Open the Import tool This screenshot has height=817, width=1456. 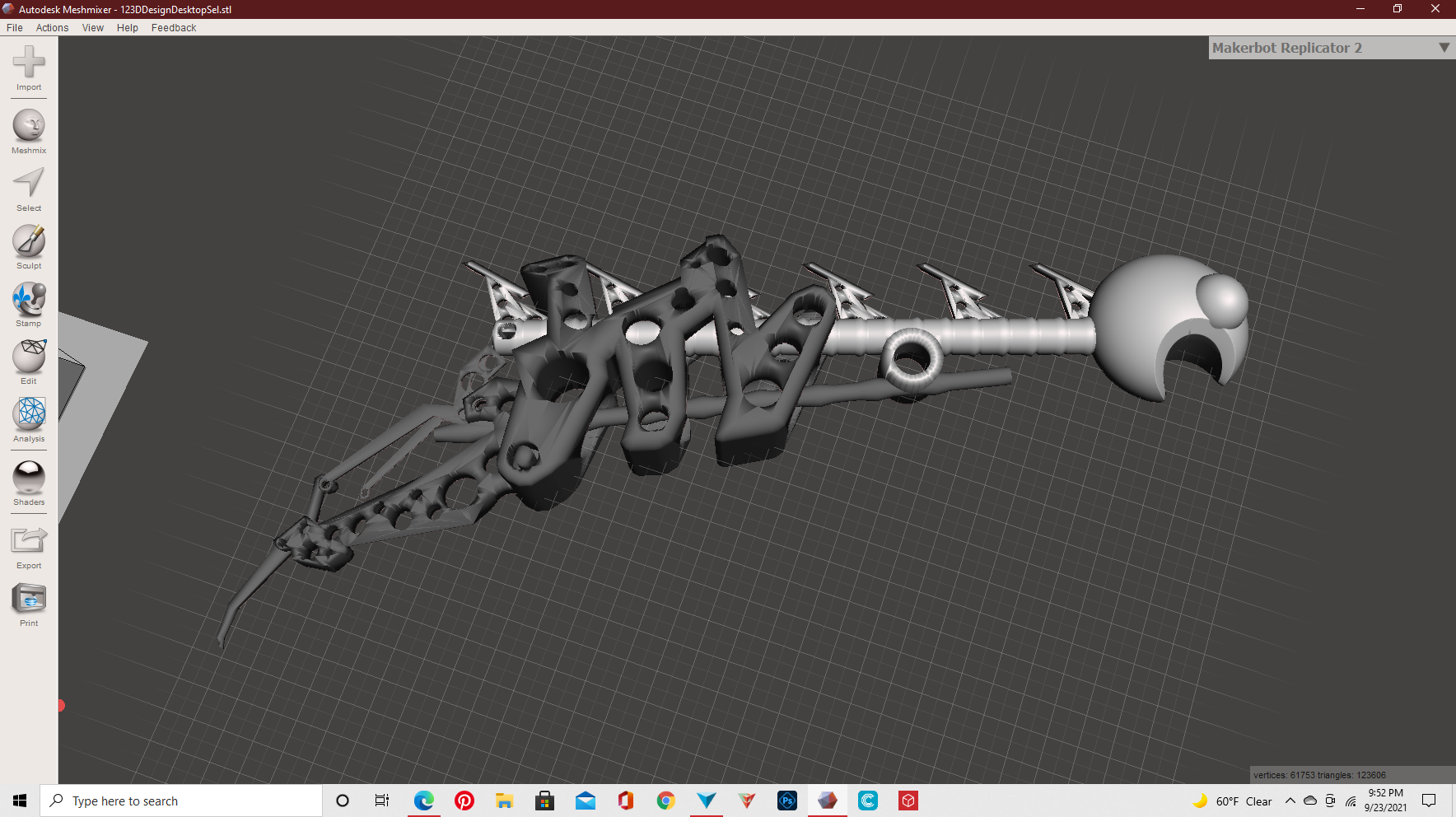coord(29,68)
